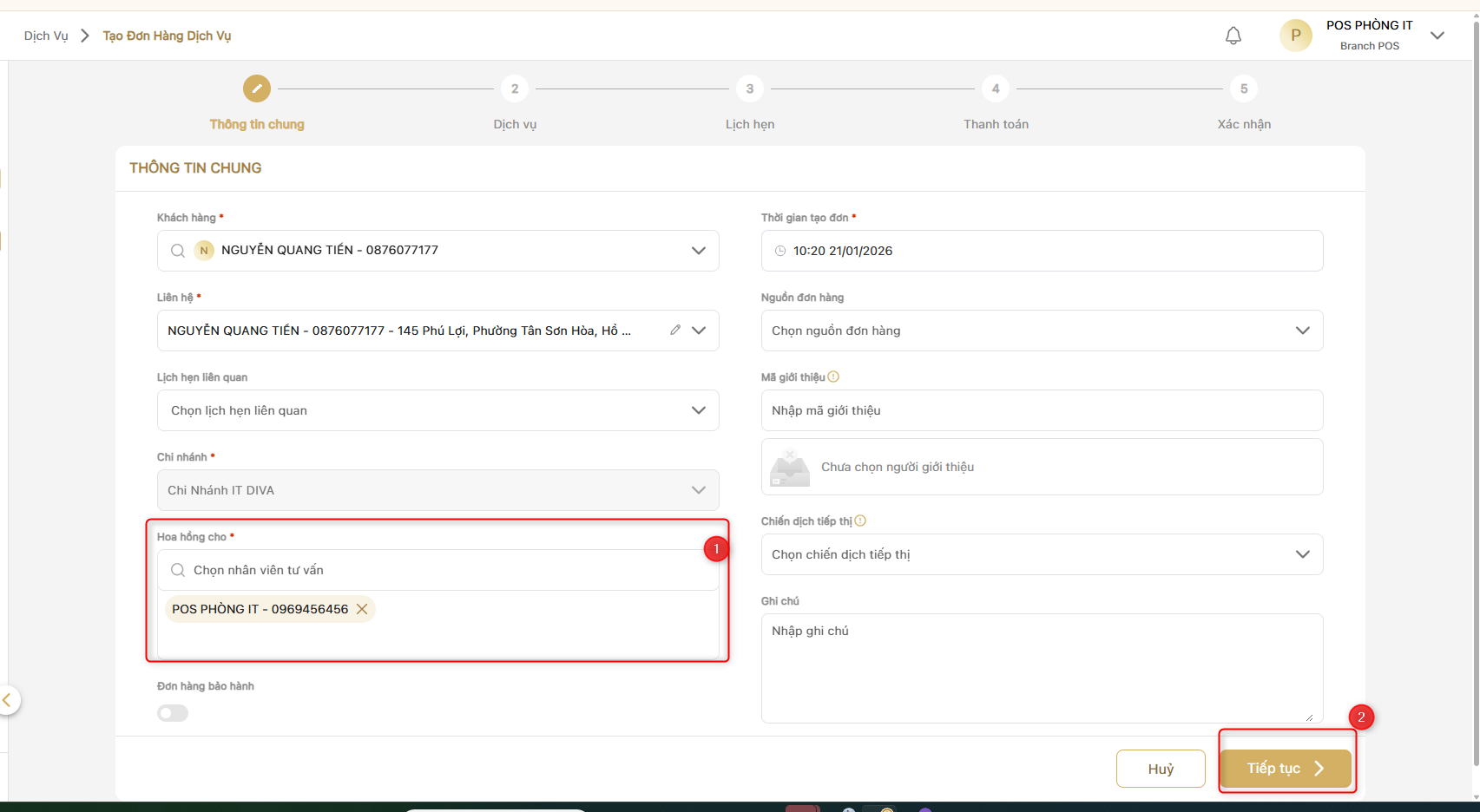
Task: Expand the left sidebar arrow
Action: [x=8, y=700]
